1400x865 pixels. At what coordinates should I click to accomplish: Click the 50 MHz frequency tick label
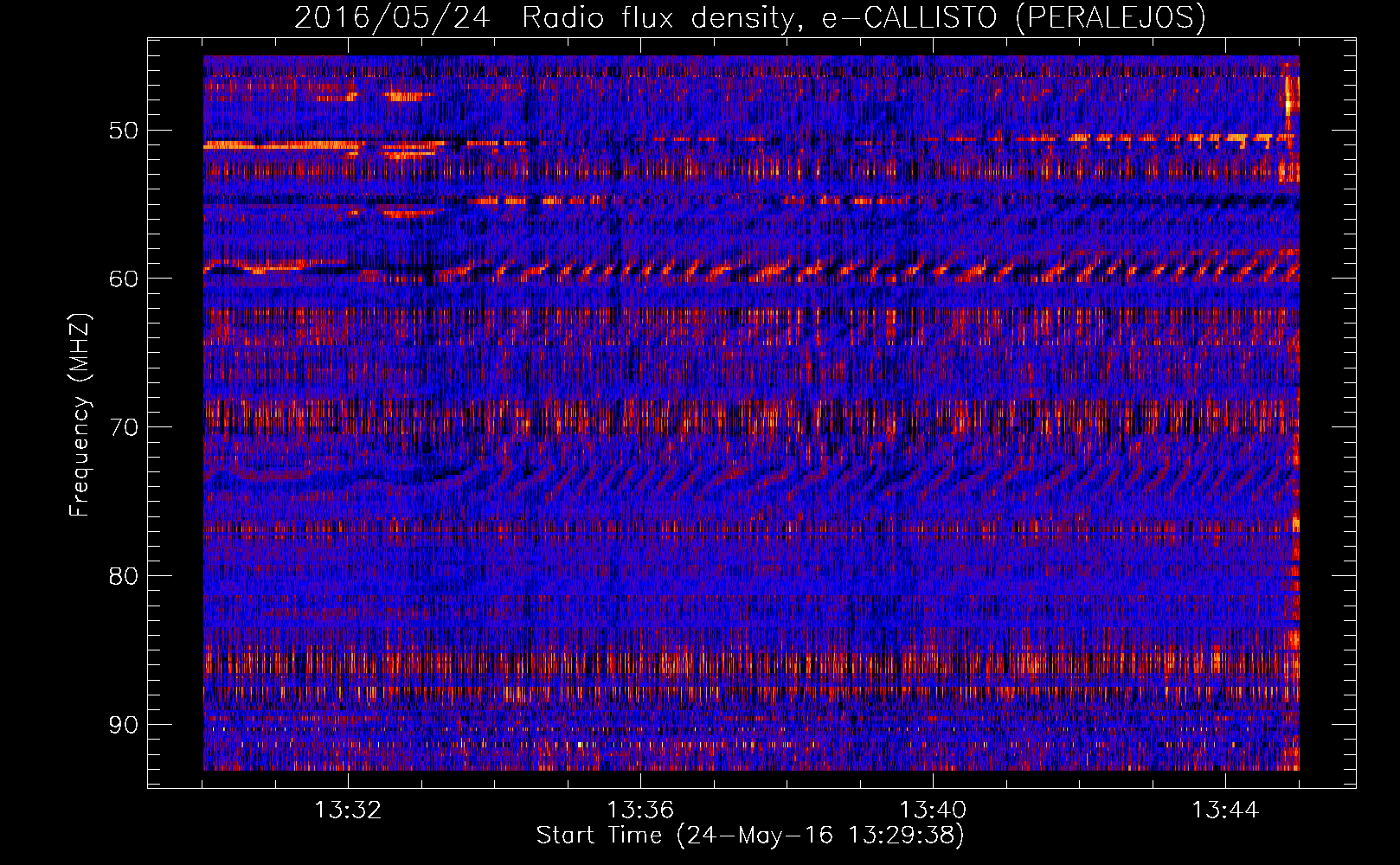(124, 131)
